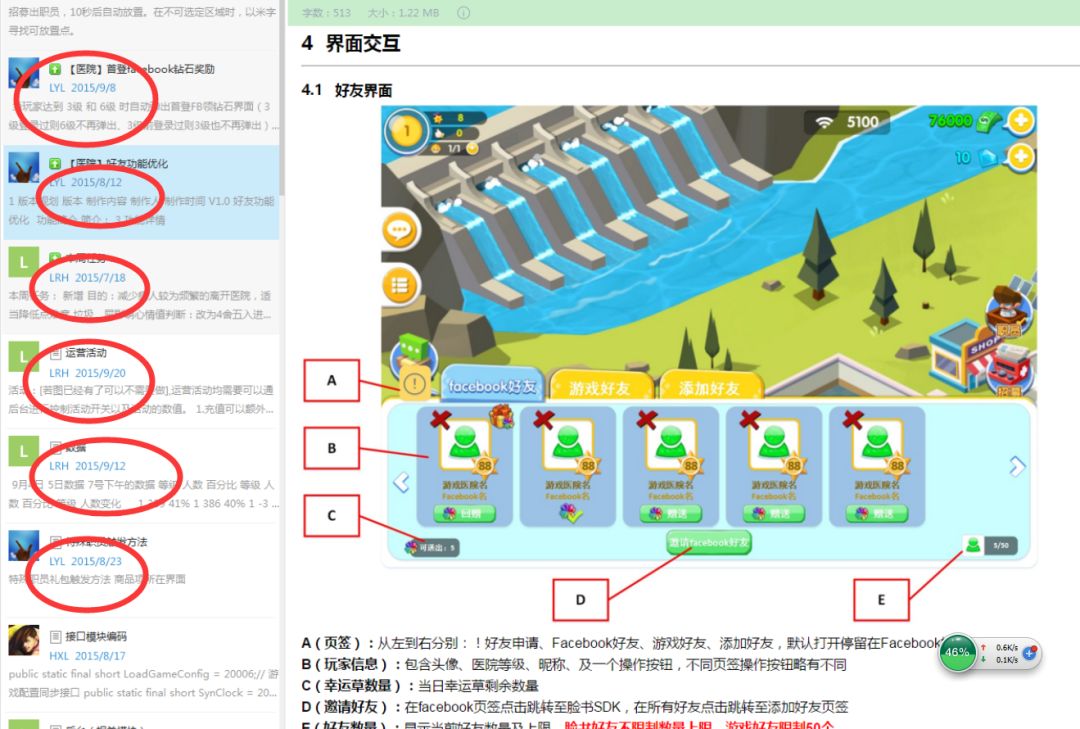Screen dimensions: 1080x729
Task: Select the 游戏好友 tab in the mockup
Action: pyautogui.click(x=600, y=387)
